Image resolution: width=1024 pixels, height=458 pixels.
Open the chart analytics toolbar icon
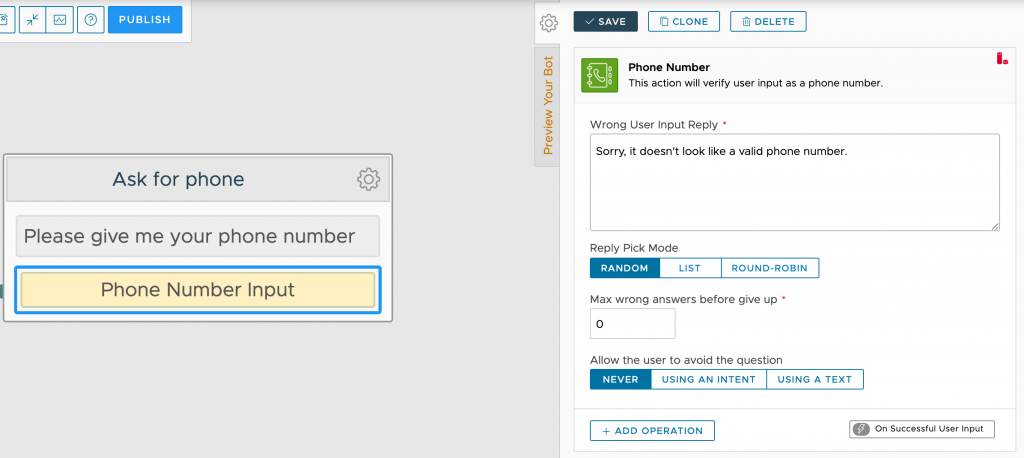pos(60,20)
